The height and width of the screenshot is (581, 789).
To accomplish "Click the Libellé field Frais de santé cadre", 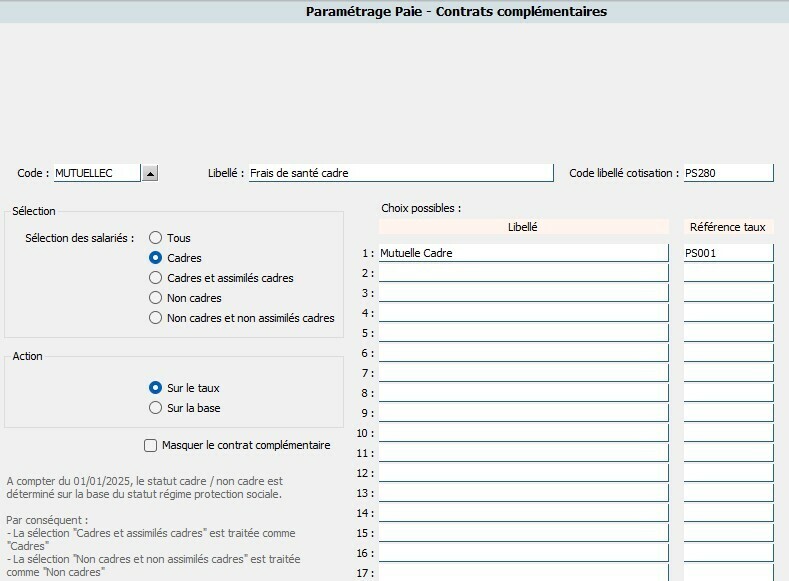I will [401, 173].
